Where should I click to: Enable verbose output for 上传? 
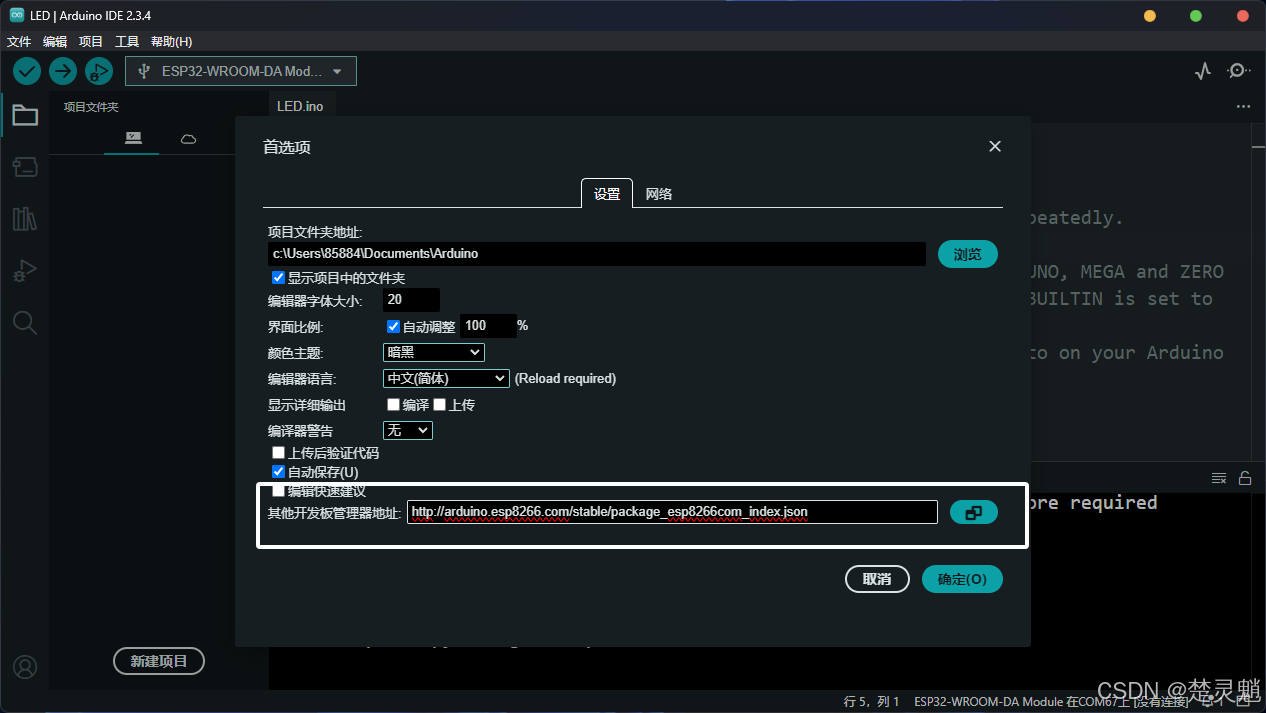click(439, 405)
